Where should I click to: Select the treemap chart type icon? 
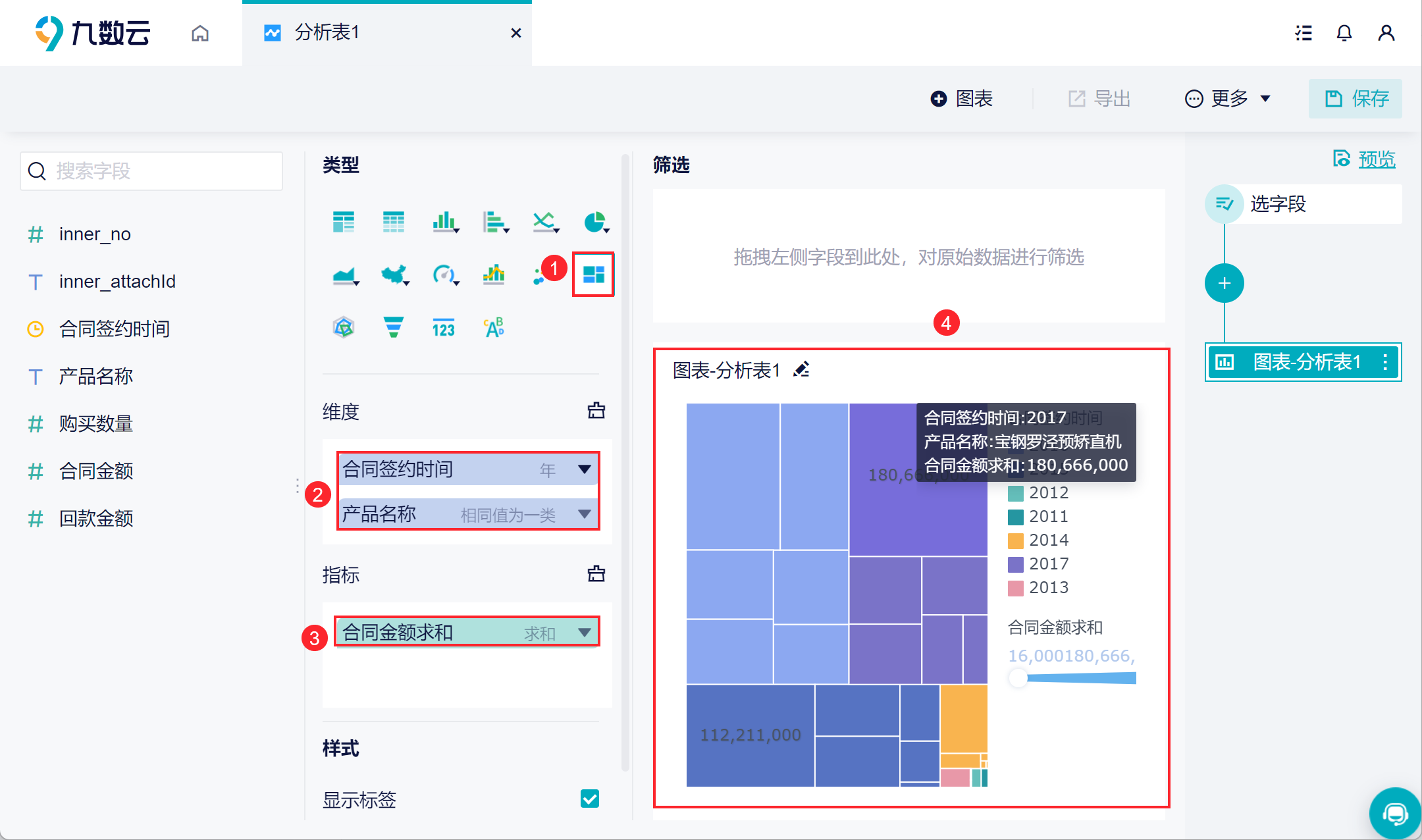click(593, 275)
